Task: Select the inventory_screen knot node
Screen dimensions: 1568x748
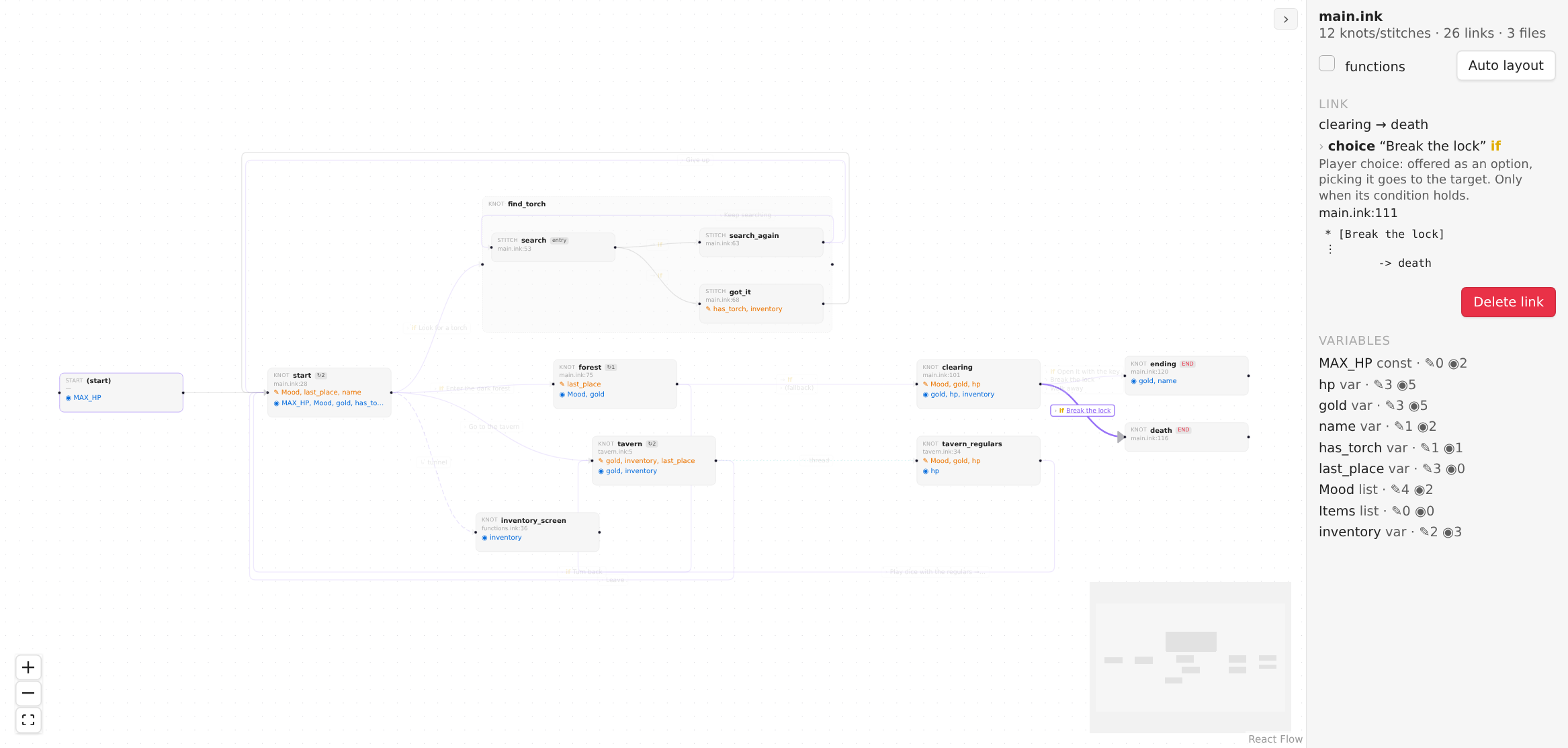Action: tap(537, 532)
